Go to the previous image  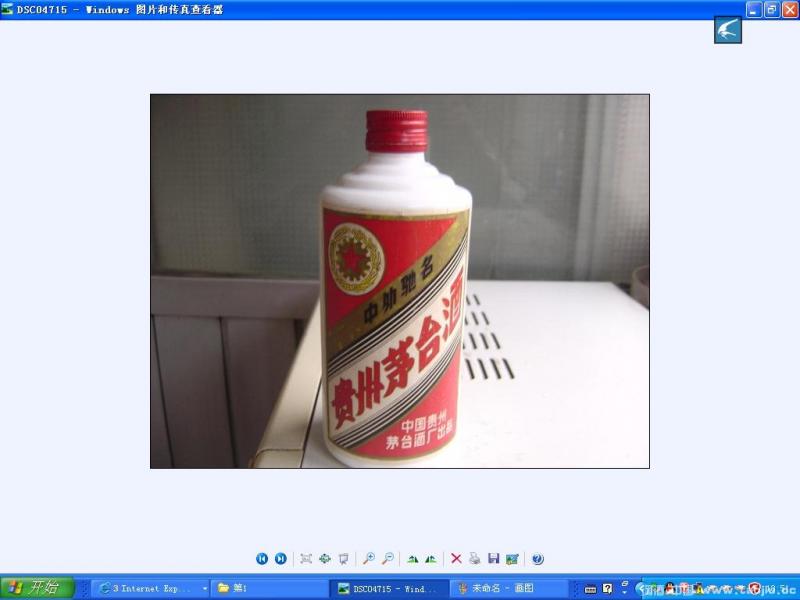262,559
